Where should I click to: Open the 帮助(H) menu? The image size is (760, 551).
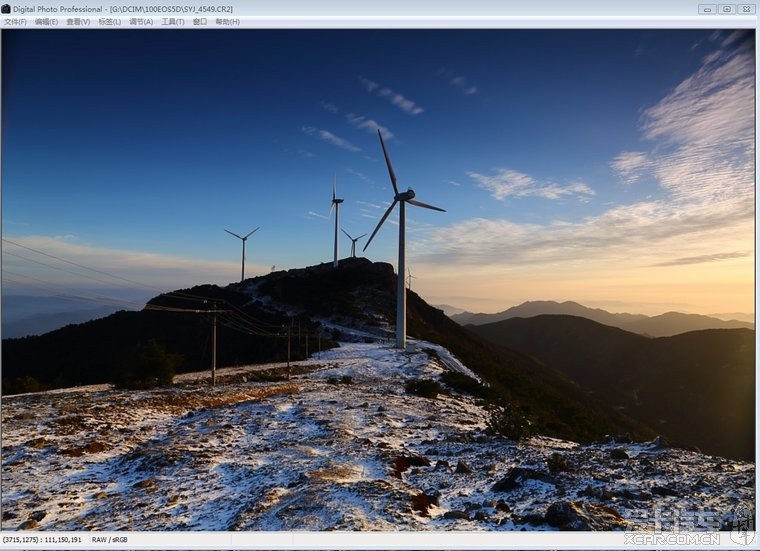227,22
